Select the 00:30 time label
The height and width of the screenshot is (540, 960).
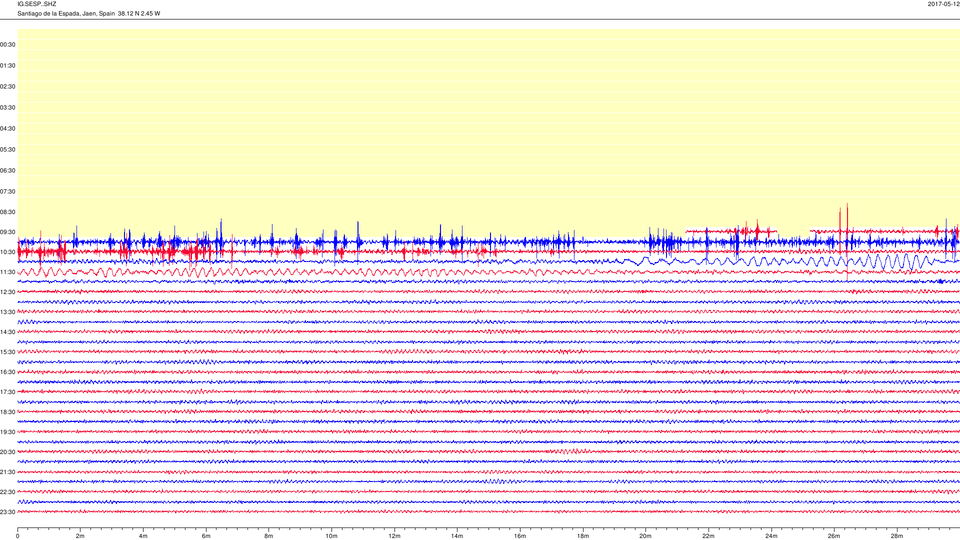pos(8,45)
